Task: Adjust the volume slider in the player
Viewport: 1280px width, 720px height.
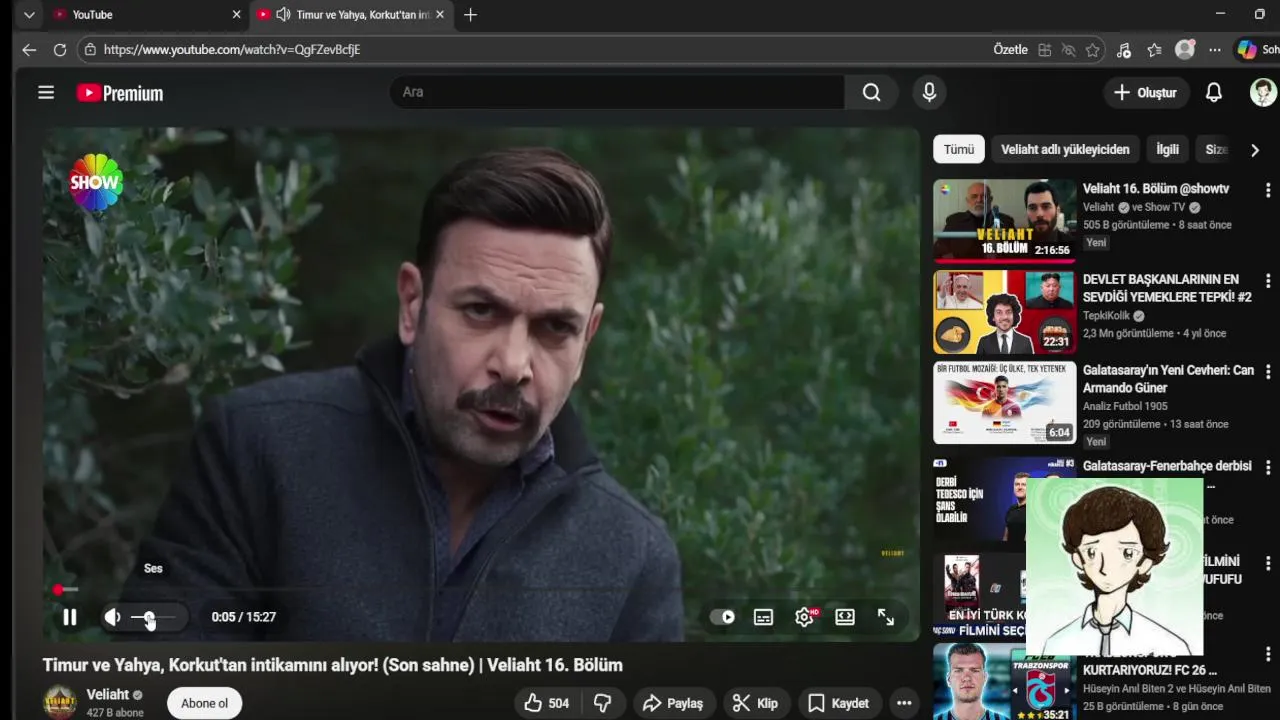Action: click(x=153, y=617)
